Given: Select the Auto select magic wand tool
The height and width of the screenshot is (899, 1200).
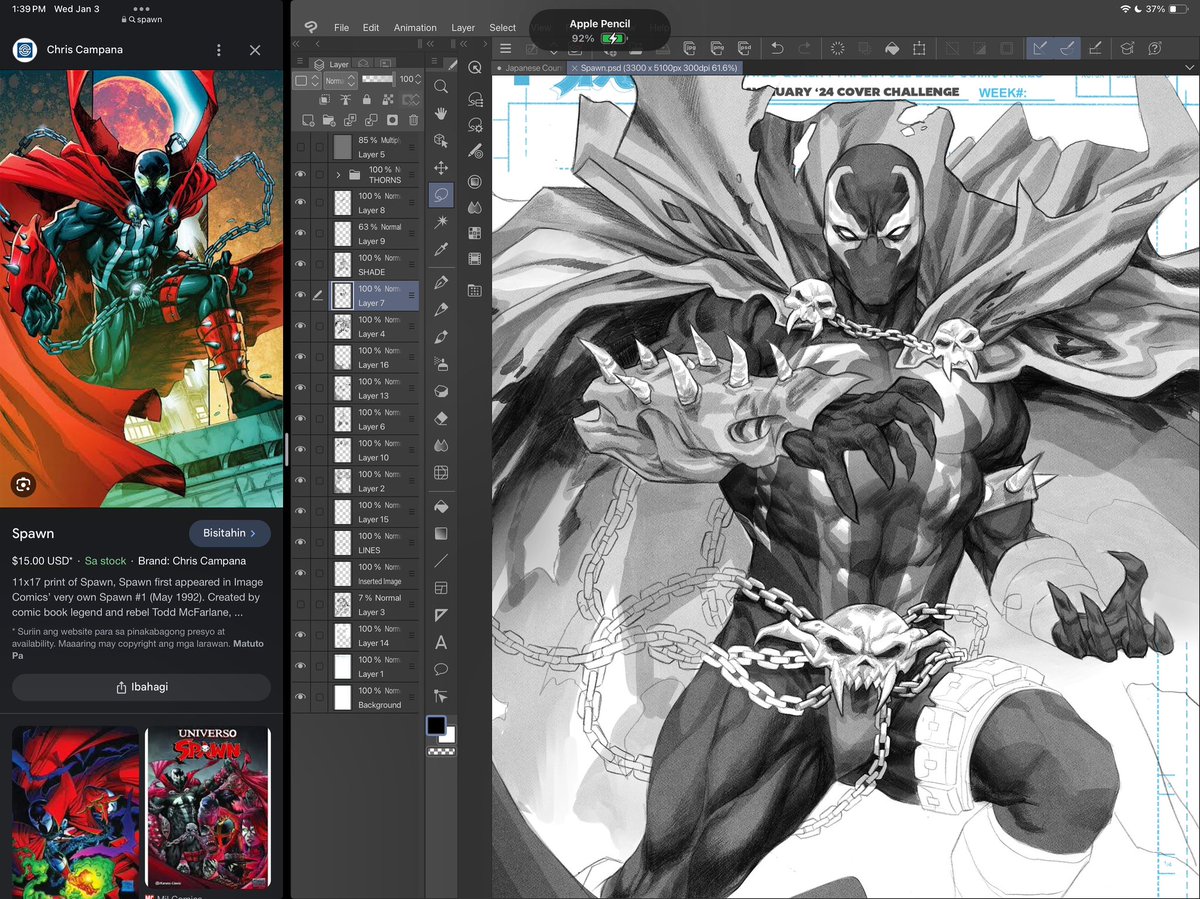Looking at the screenshot, I should 440,222.
